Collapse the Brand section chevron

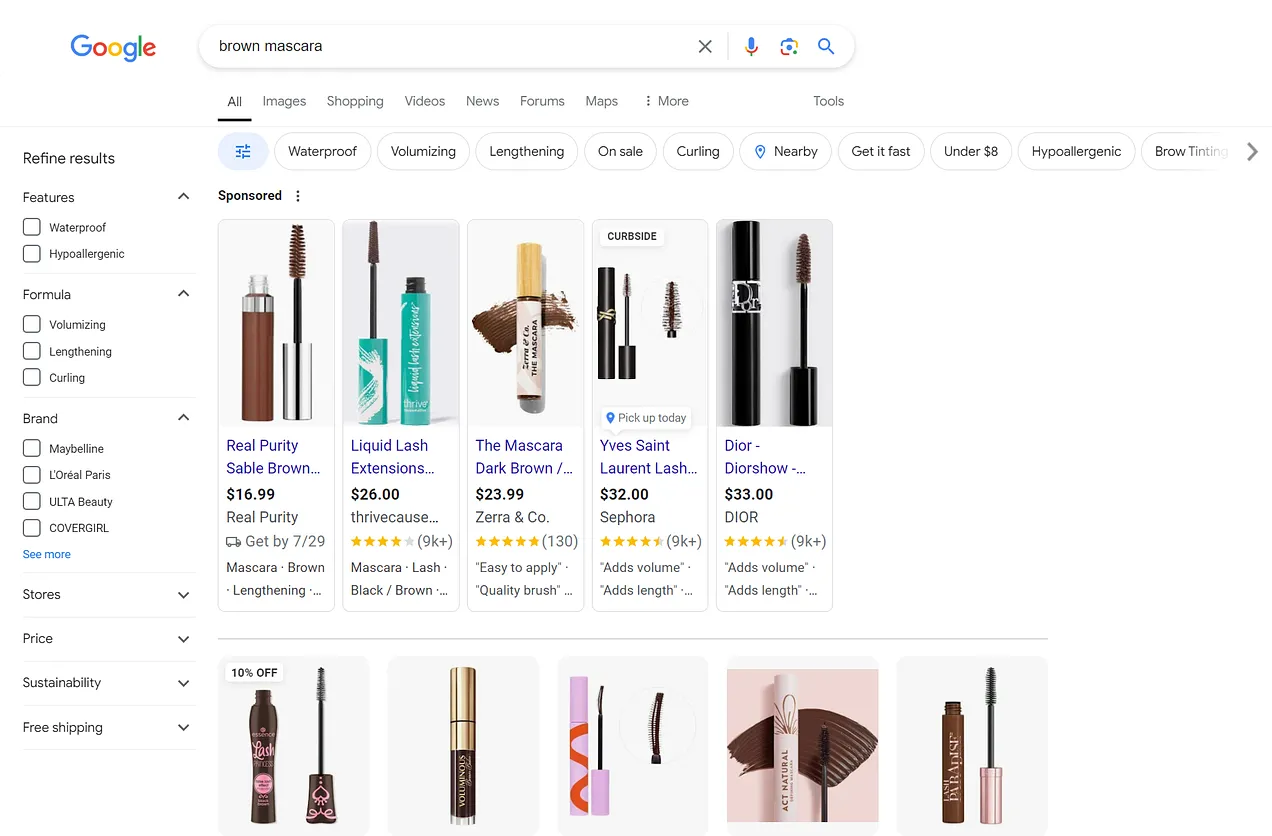pos(183,418)
